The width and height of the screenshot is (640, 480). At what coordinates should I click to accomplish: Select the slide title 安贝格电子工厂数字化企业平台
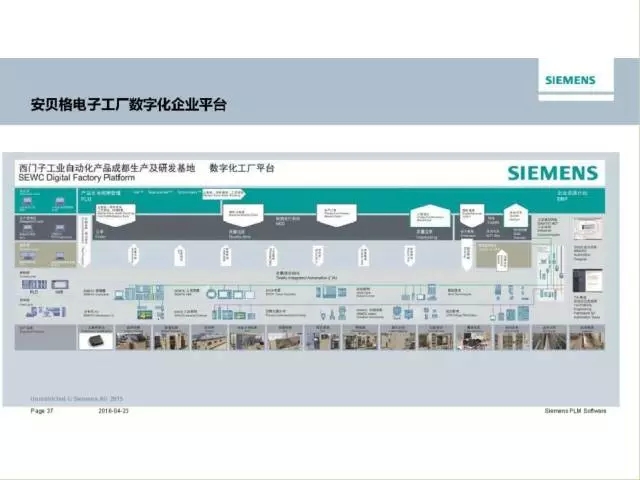click(129, 104)
